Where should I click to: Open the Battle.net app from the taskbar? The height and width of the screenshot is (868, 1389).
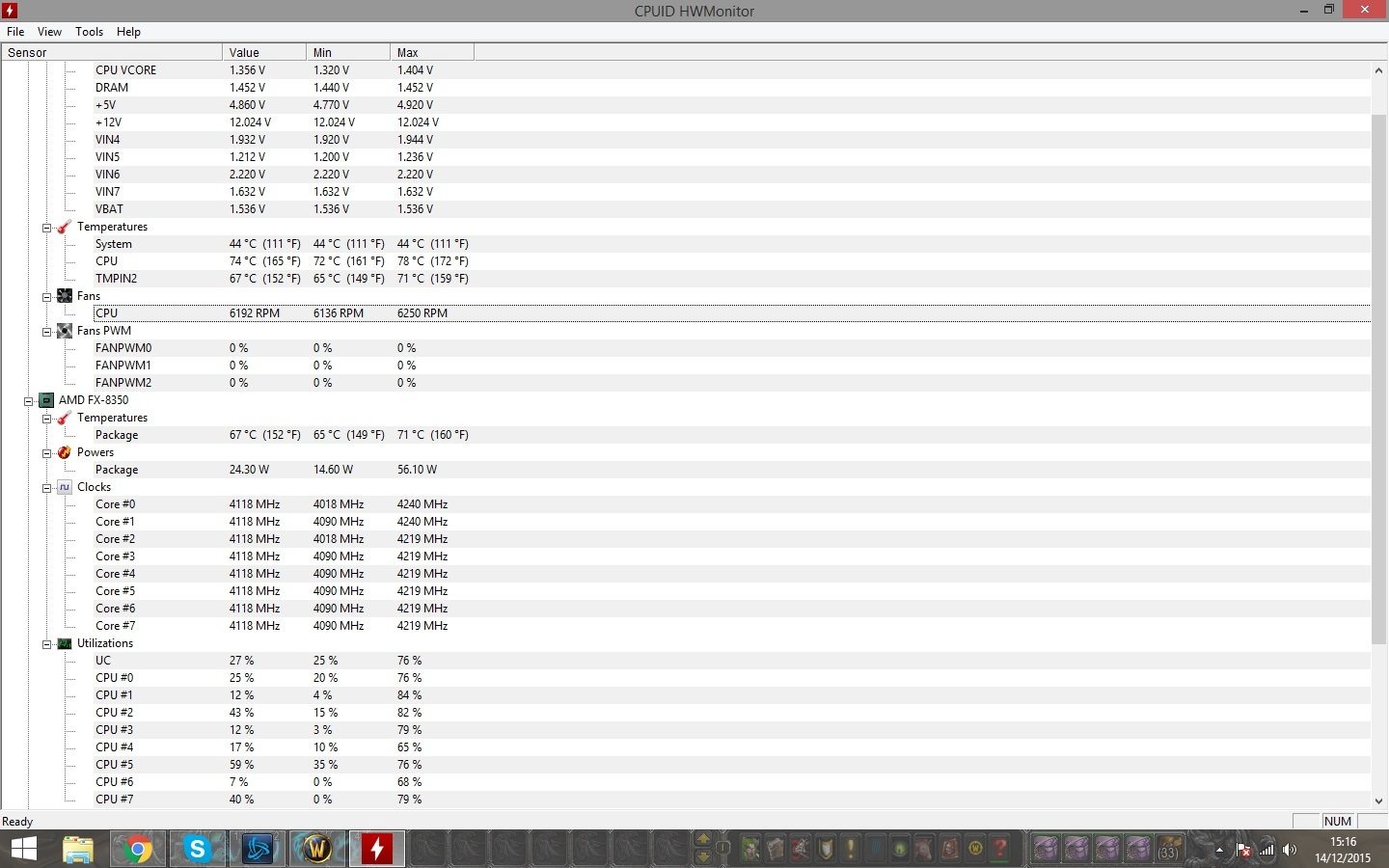[258, 849]
